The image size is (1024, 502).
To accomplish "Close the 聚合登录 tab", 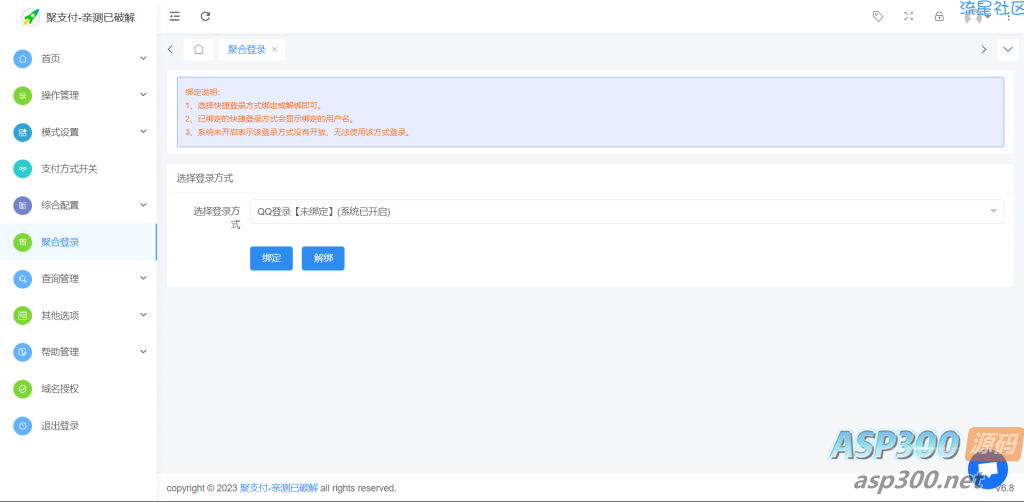I will click(x=275, y=49).
